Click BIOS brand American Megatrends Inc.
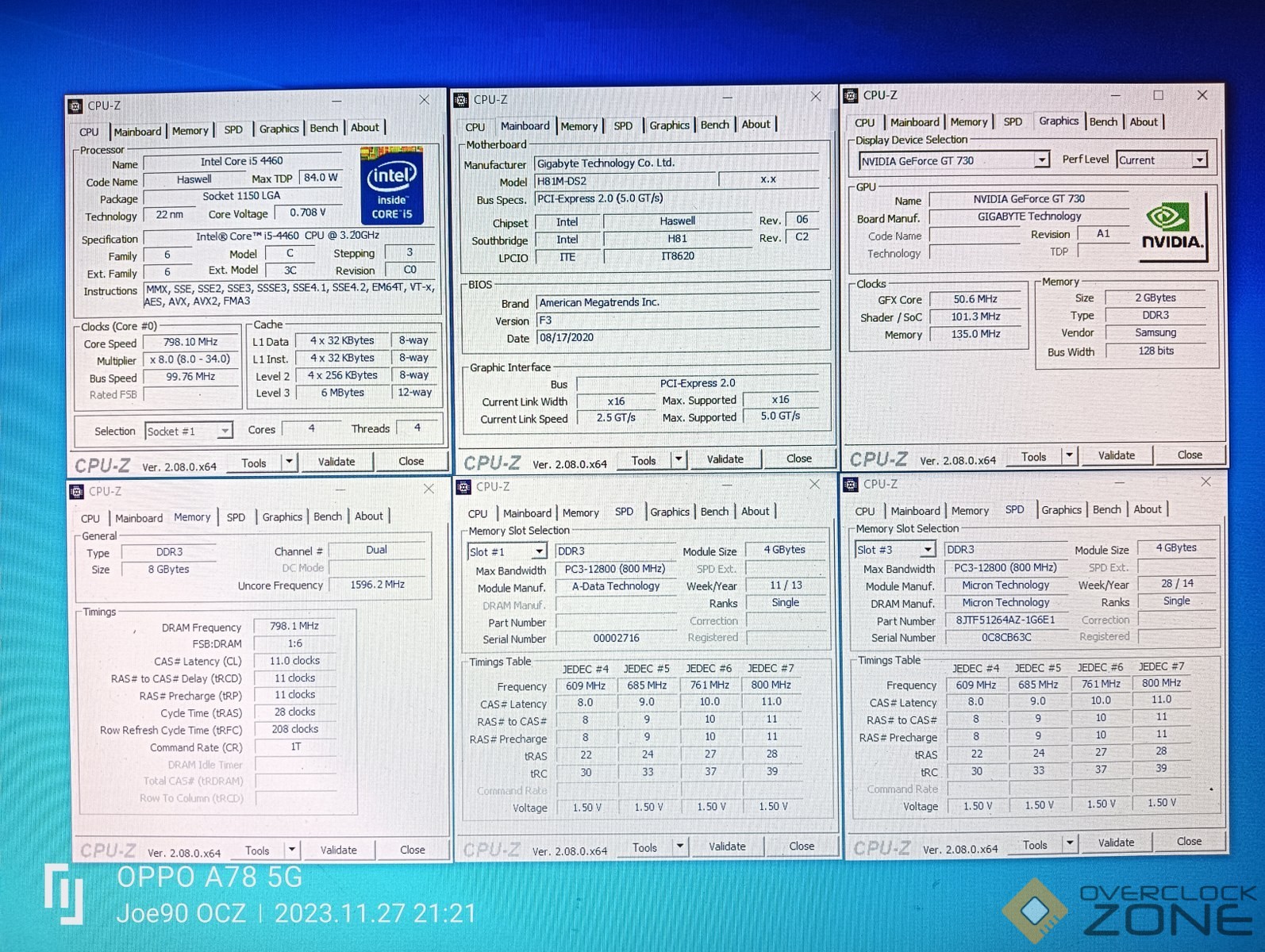 [x=678, y=302]
